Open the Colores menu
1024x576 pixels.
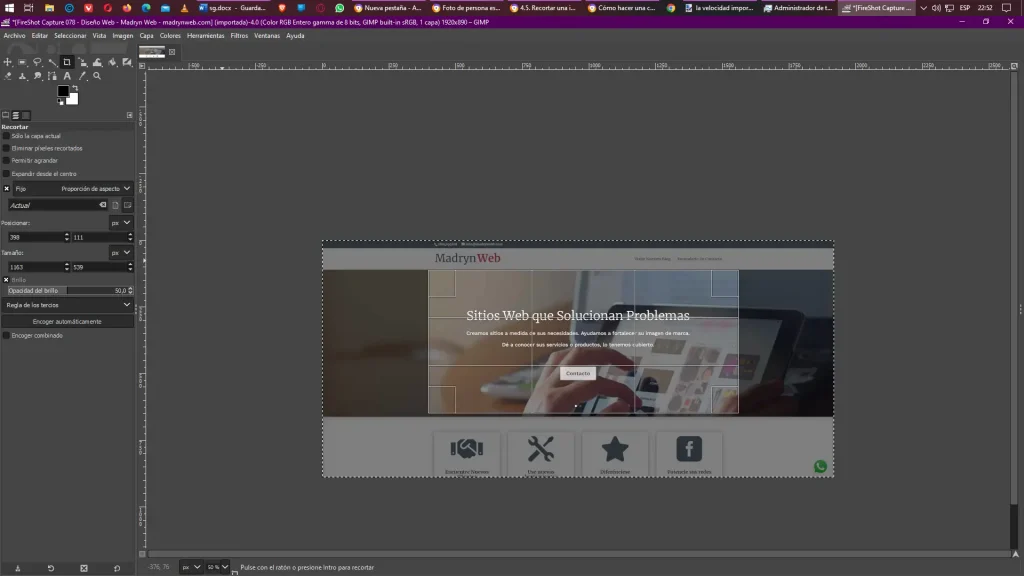point(170,35)
